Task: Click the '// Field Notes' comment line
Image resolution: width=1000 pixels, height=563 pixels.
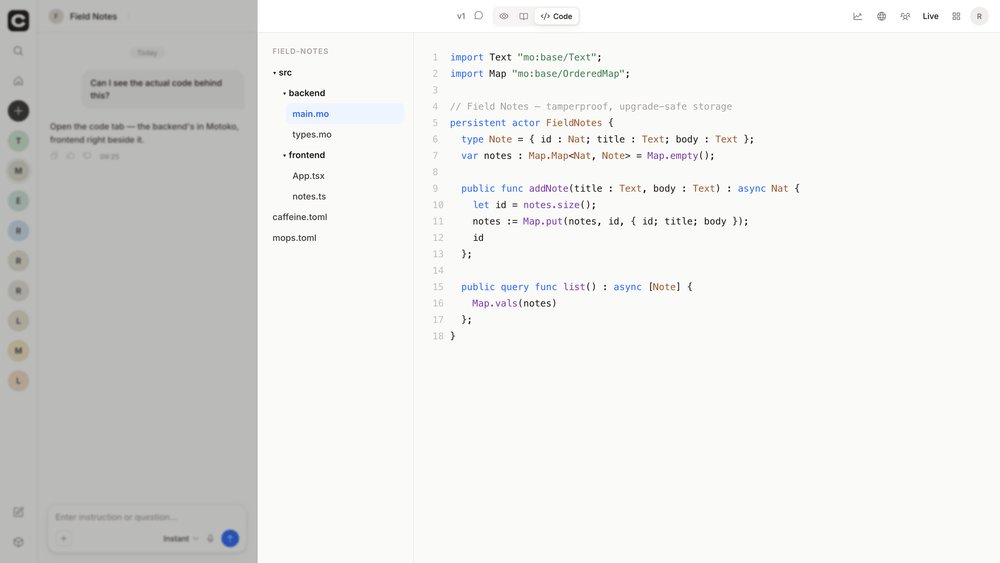Action: (x=591, y=106)
